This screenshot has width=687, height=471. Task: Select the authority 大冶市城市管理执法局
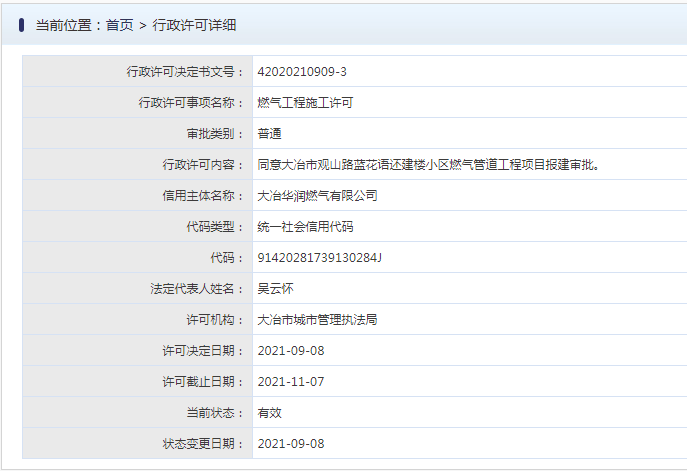[x=317, y=320]
